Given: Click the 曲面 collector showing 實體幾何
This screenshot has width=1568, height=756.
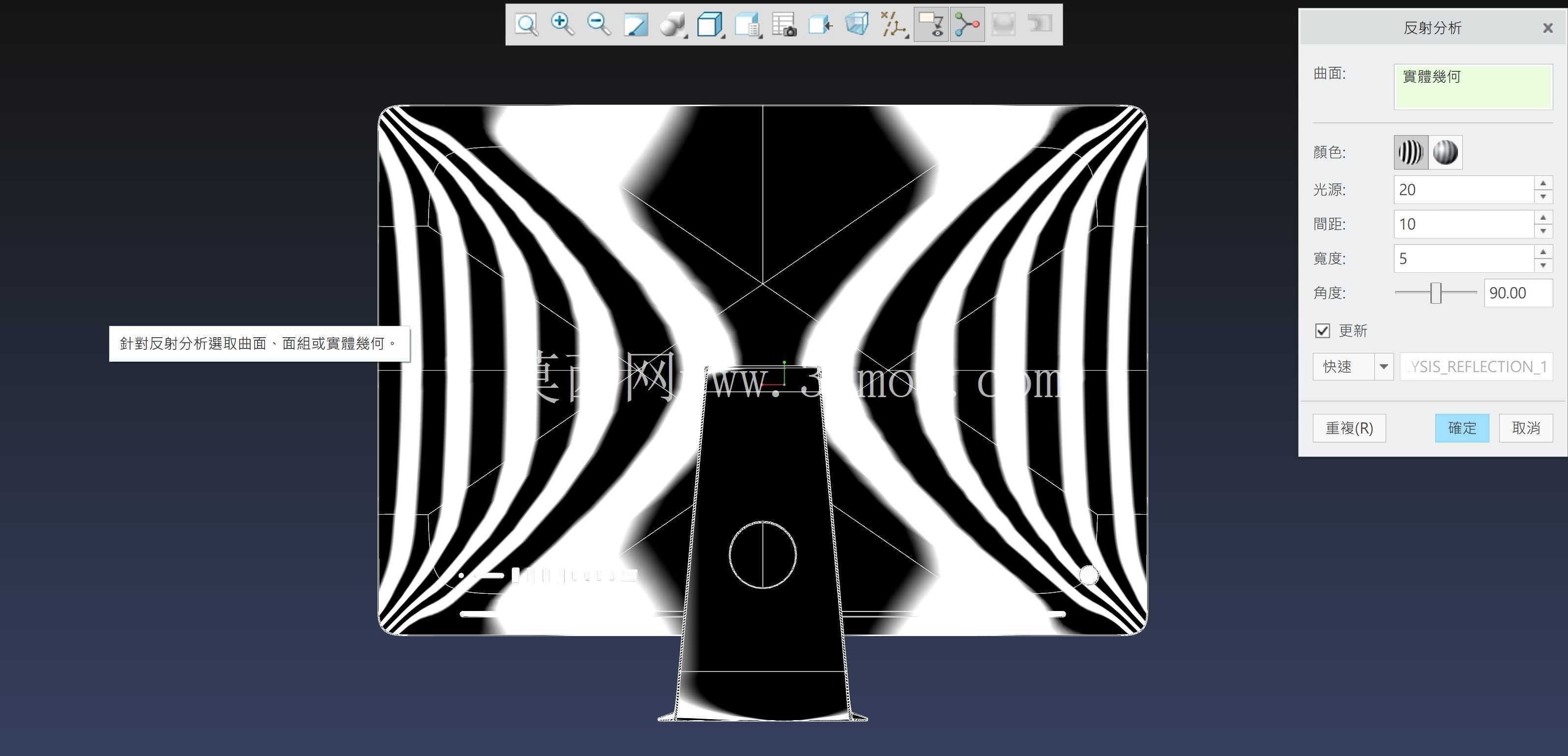Looking at the screenshot, I should [x=1473, y=87].
